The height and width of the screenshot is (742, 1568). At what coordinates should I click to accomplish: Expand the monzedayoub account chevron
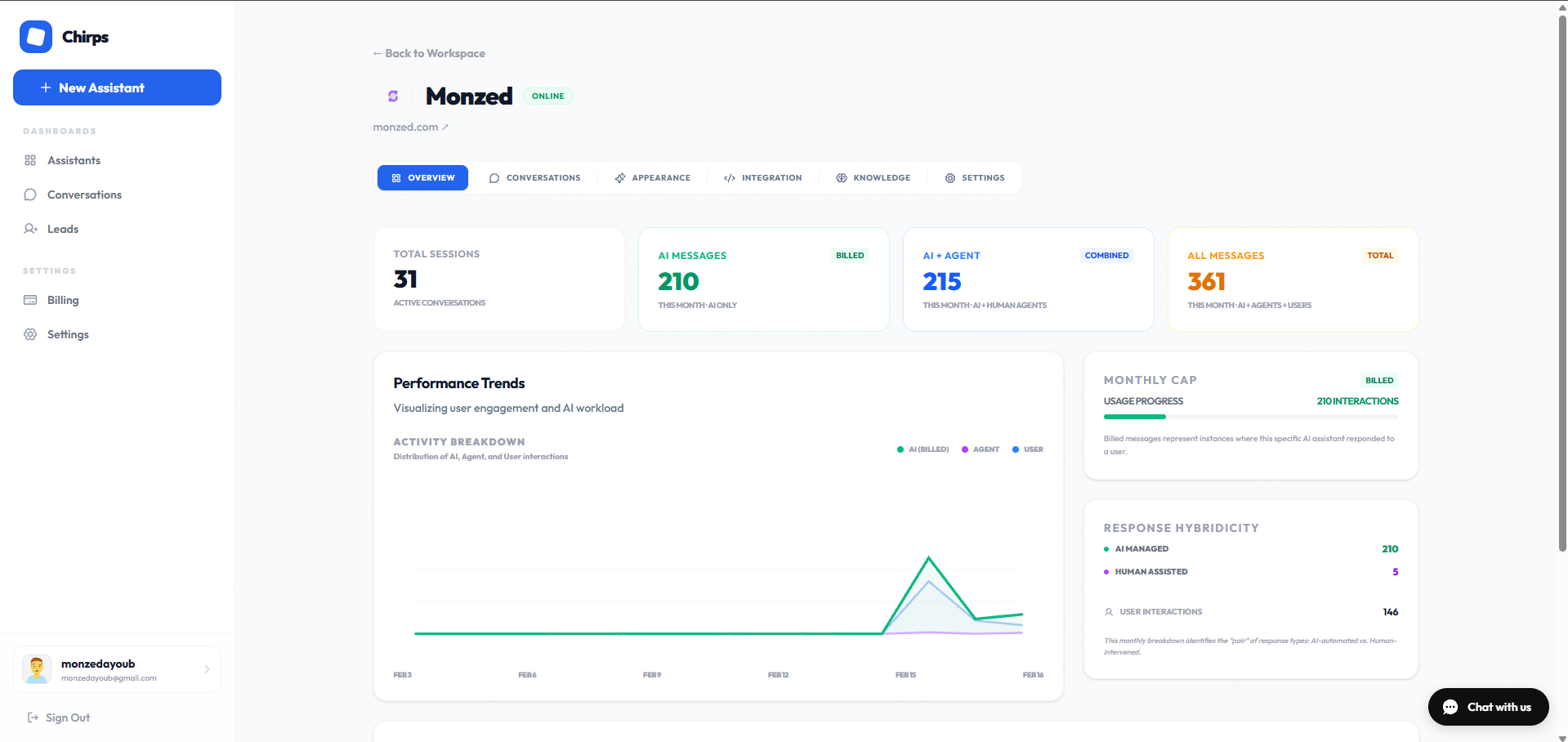point(207,669)
